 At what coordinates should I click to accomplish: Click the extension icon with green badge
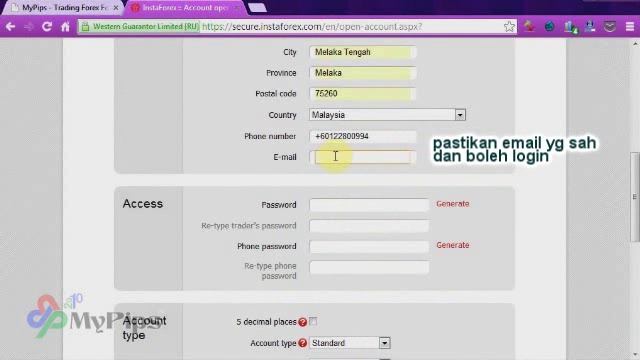click(570, 27)
